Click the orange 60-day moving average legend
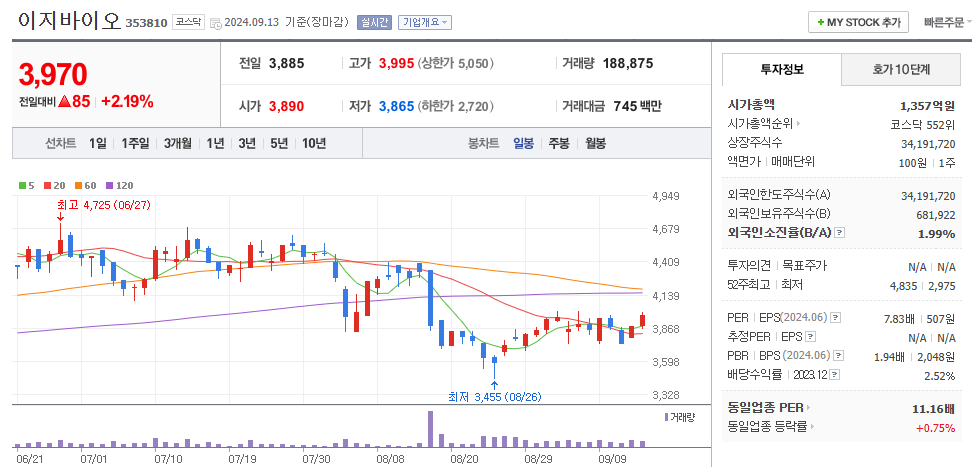The width and height of the screenshot is (979, 467). (x=86, y=185)
